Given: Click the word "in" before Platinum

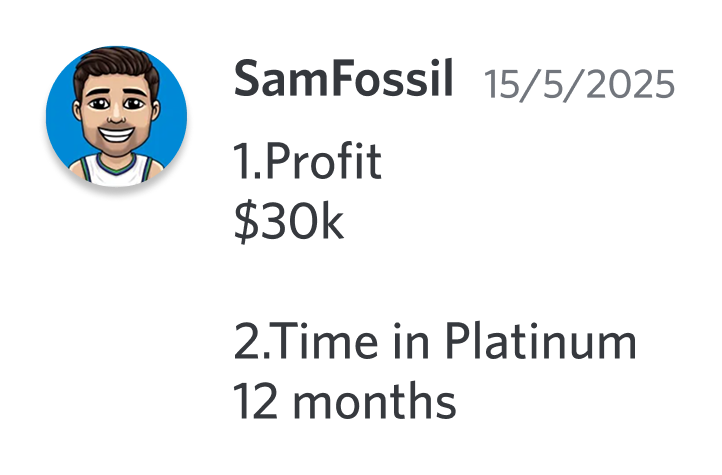Looking at the screenshot, I should [411, 341].
